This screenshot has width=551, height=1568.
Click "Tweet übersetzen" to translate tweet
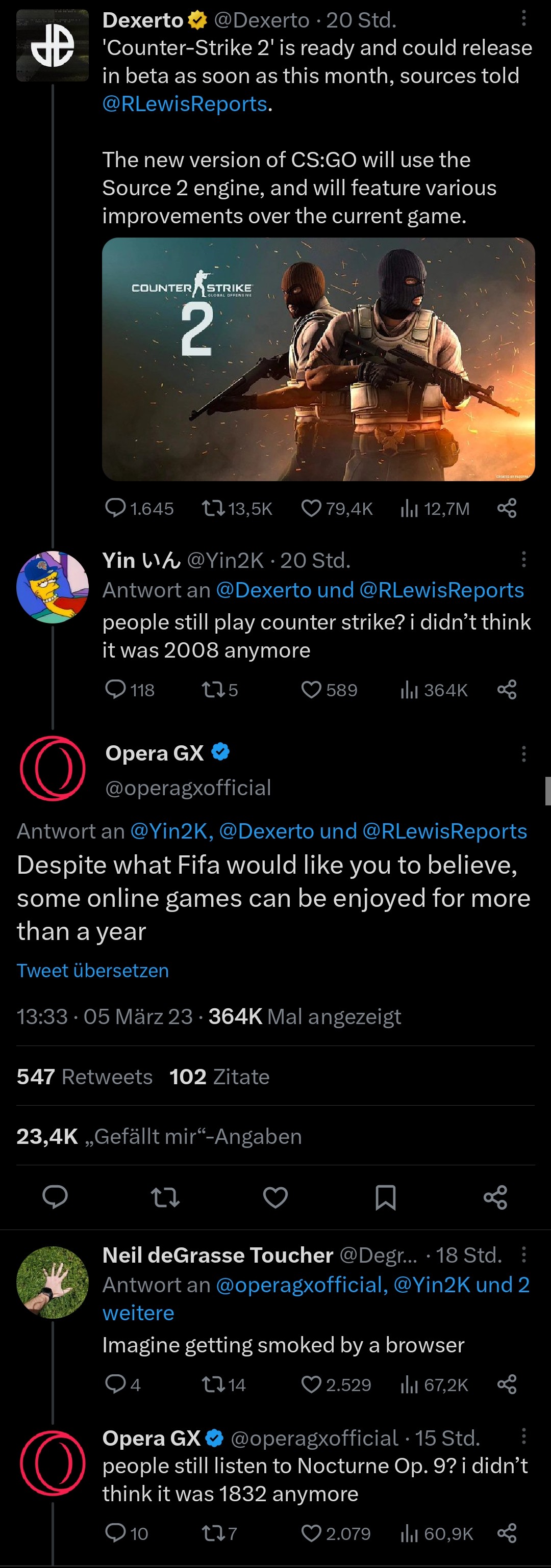click(93, 970)
